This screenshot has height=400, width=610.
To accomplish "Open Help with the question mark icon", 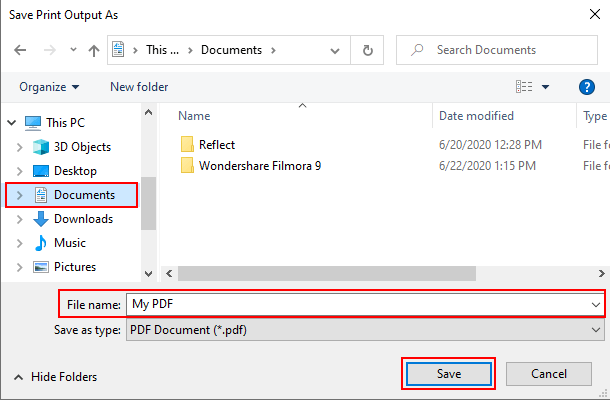I will click(587, 87).
